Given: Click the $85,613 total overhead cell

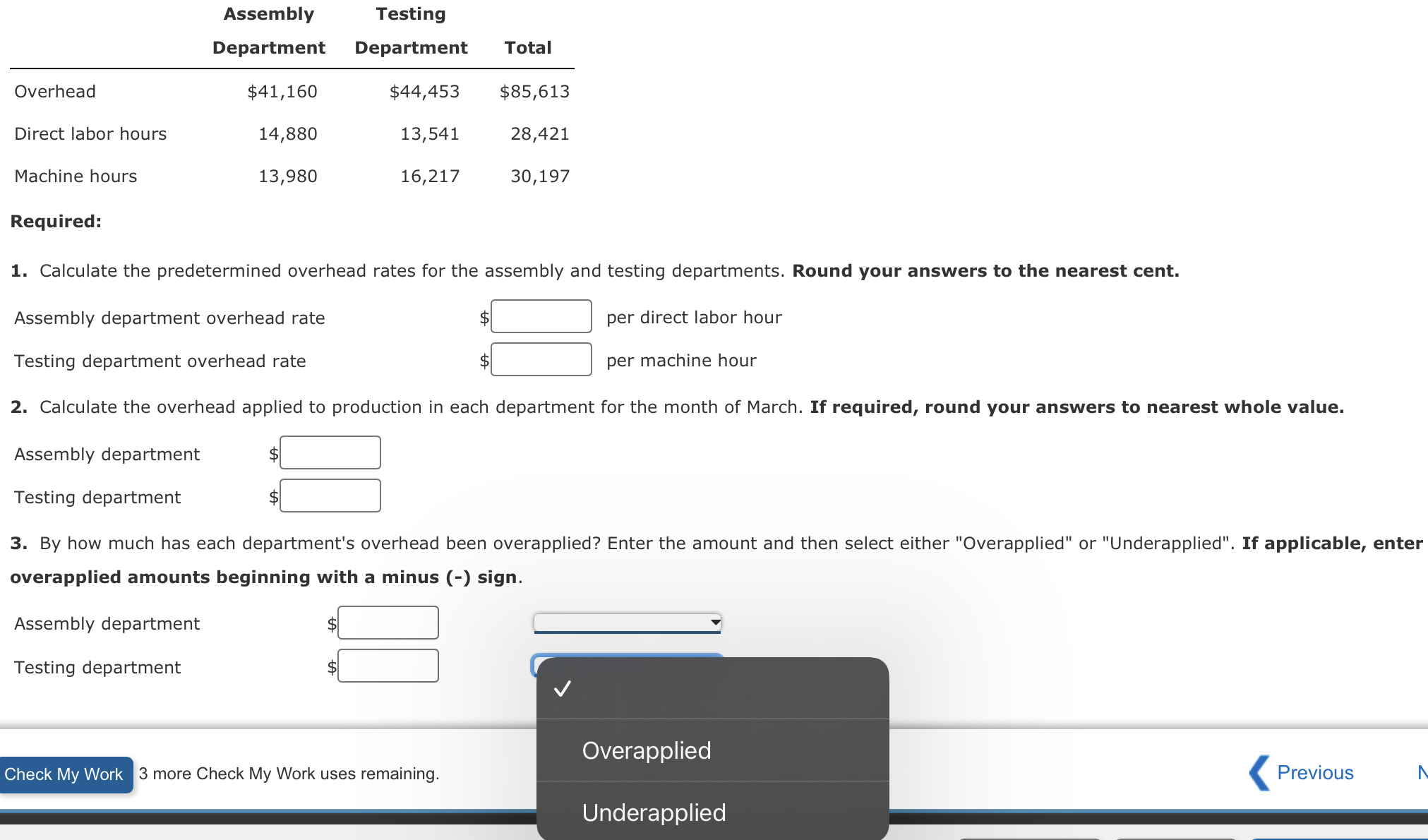Looking at the screenshot, I should pos(534,92).
